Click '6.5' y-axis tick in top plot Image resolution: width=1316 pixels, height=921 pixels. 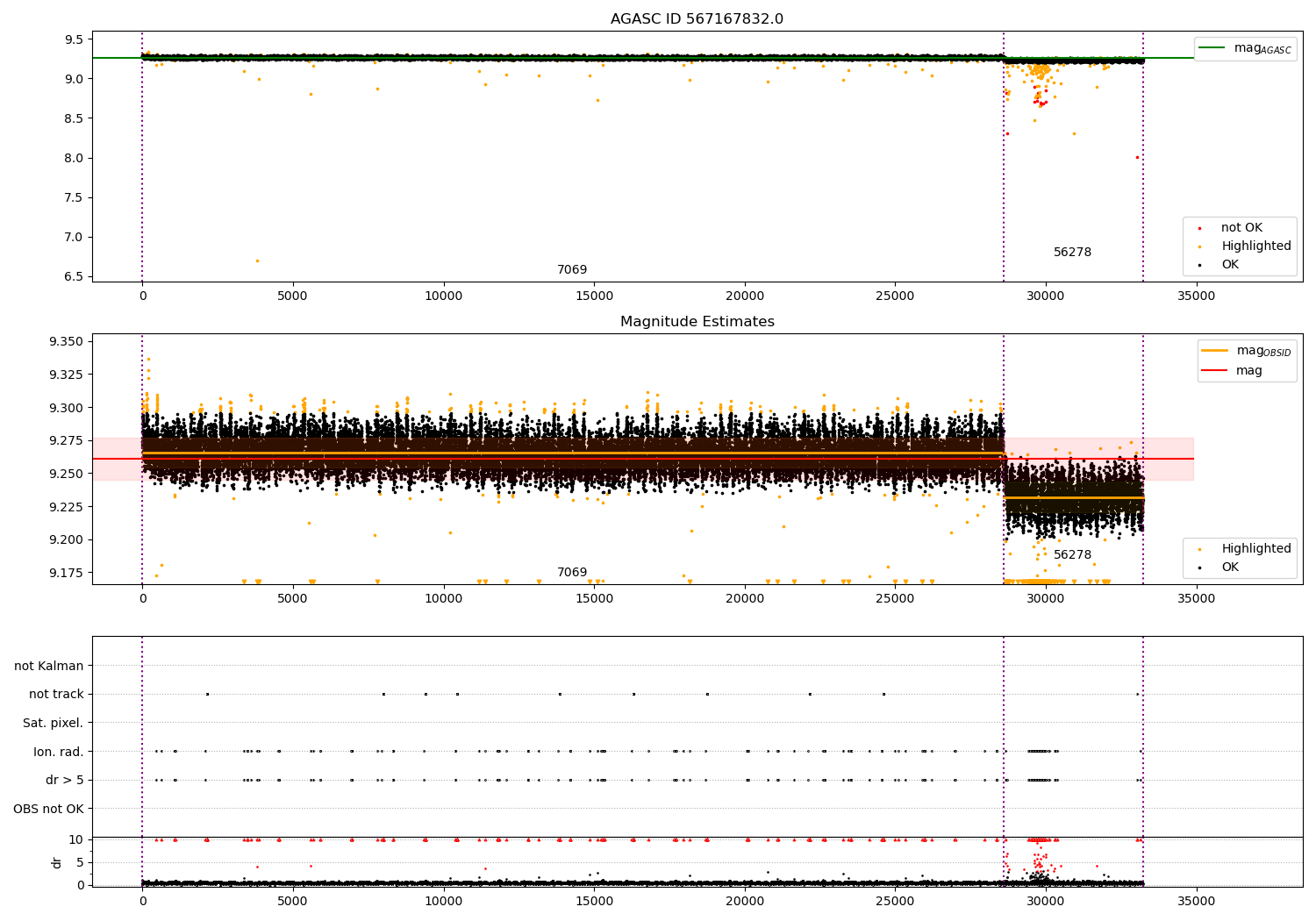tap(74, 276)
